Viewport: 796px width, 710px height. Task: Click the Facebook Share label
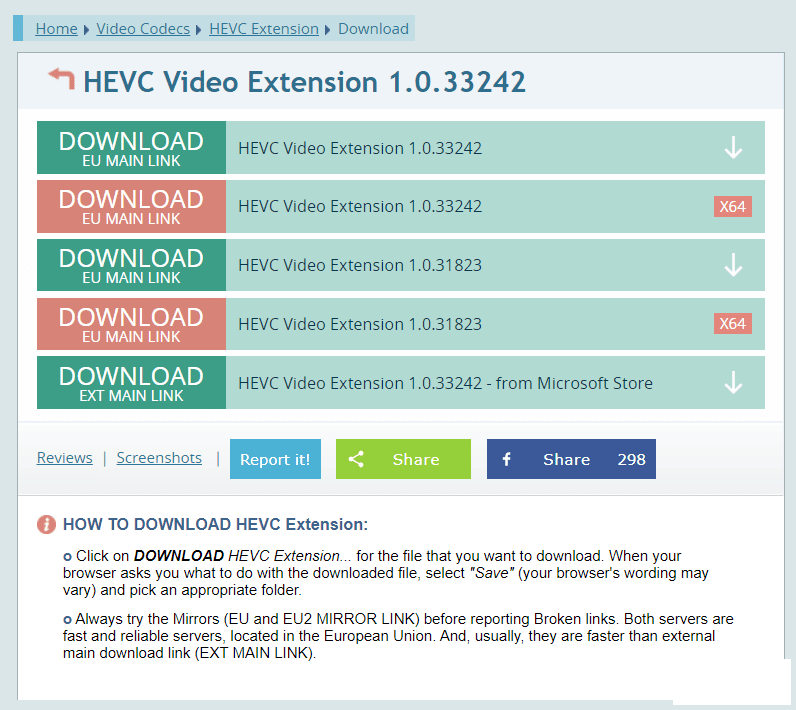[x=567, y=459]
